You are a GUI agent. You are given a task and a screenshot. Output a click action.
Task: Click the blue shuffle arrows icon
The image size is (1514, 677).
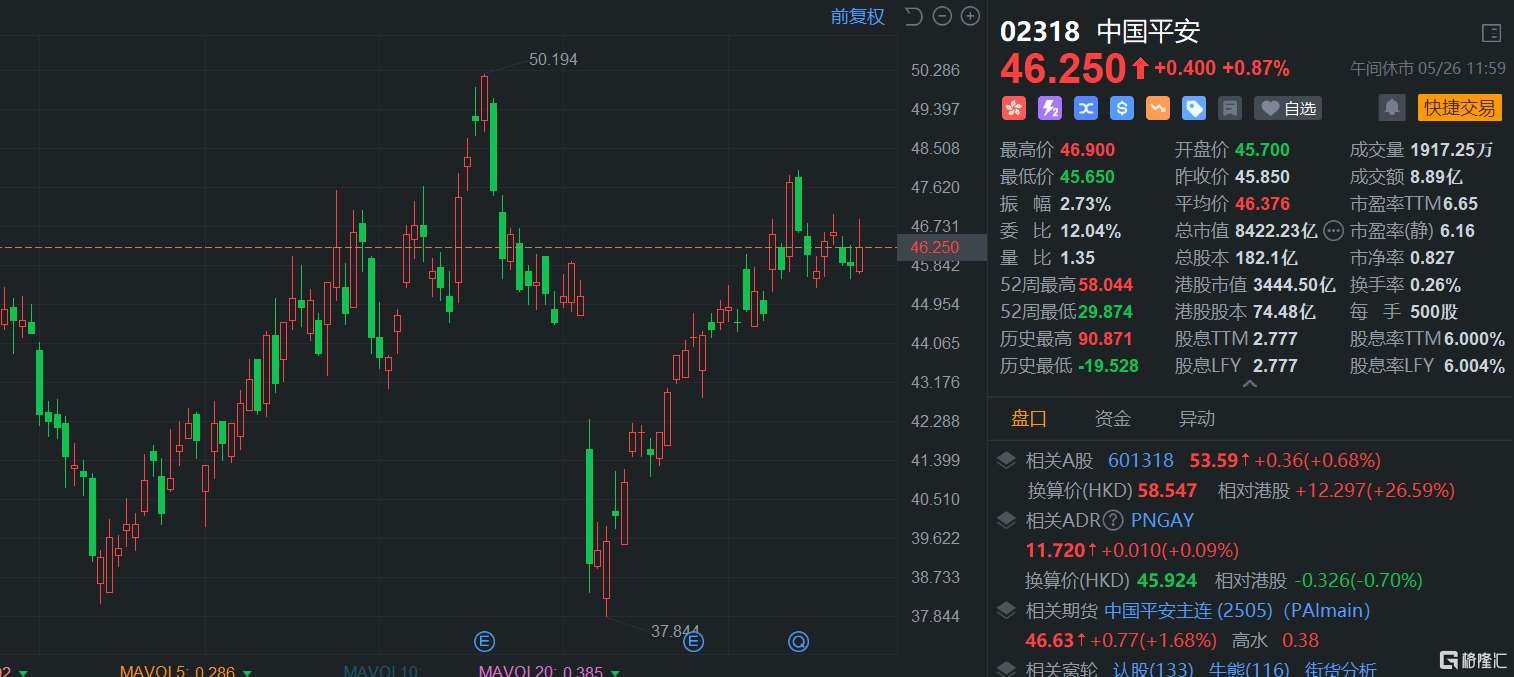click(x=1085, y=108)
